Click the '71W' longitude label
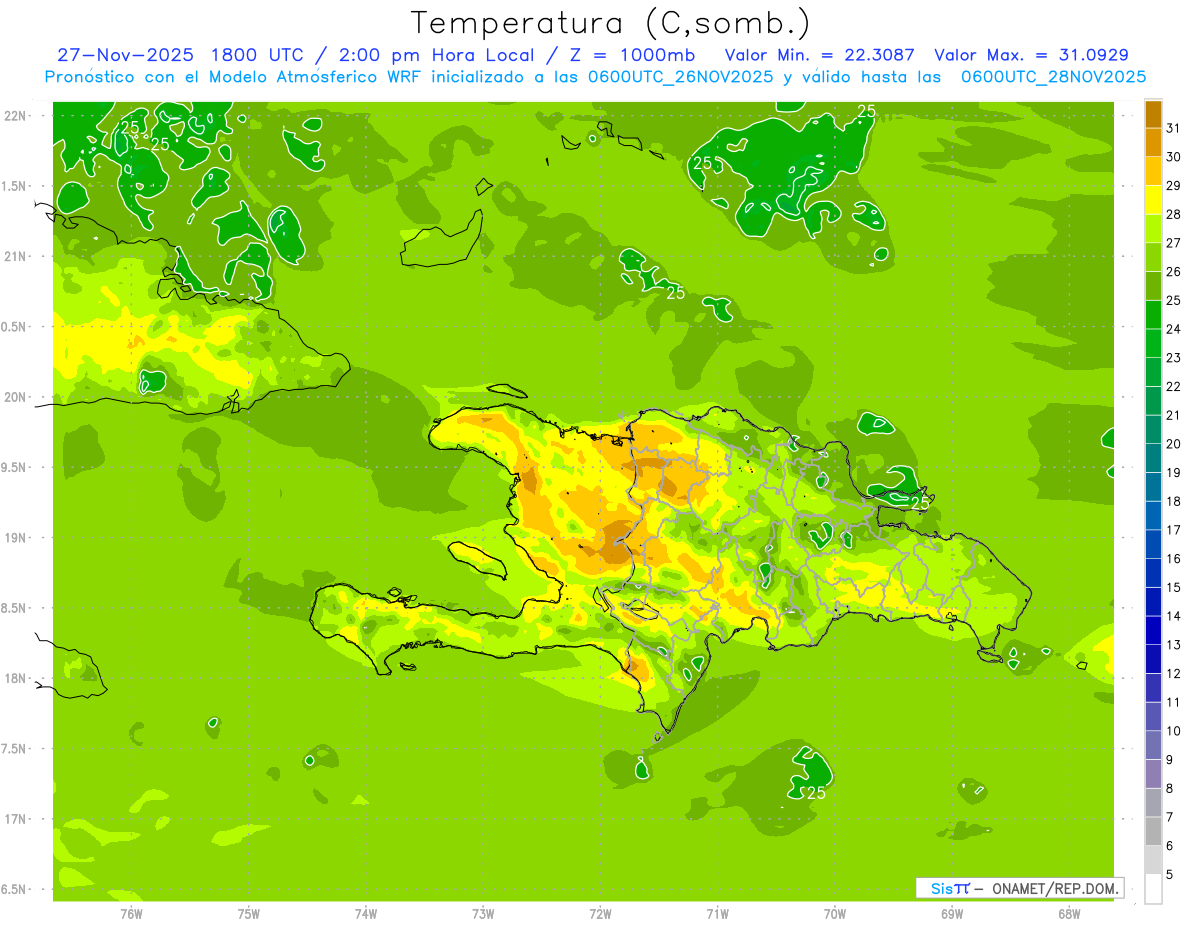The width and height of the screenshot is (1200, 927). pos(717,913)
